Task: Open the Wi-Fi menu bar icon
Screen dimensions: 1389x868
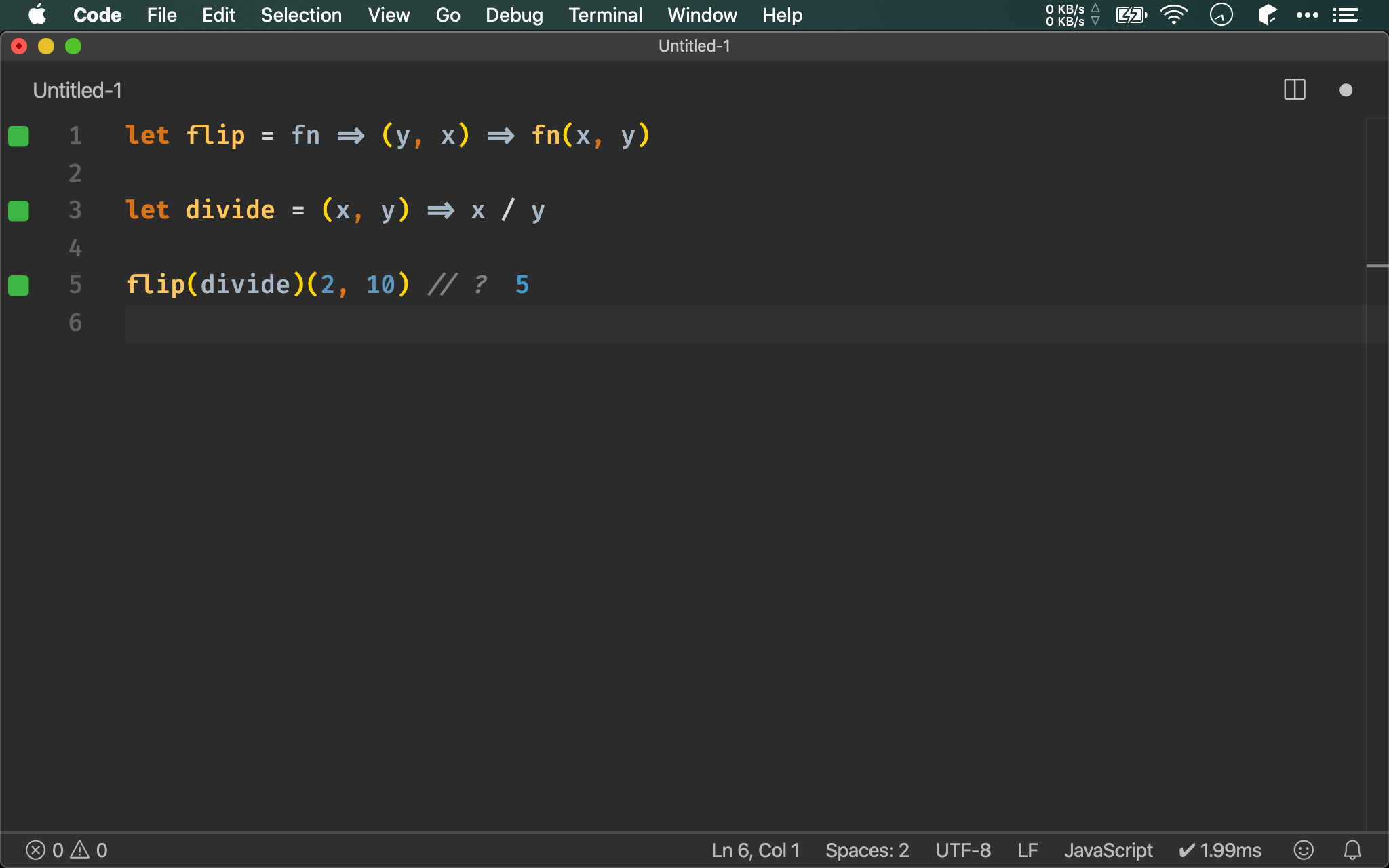Action: (1174, 15)
